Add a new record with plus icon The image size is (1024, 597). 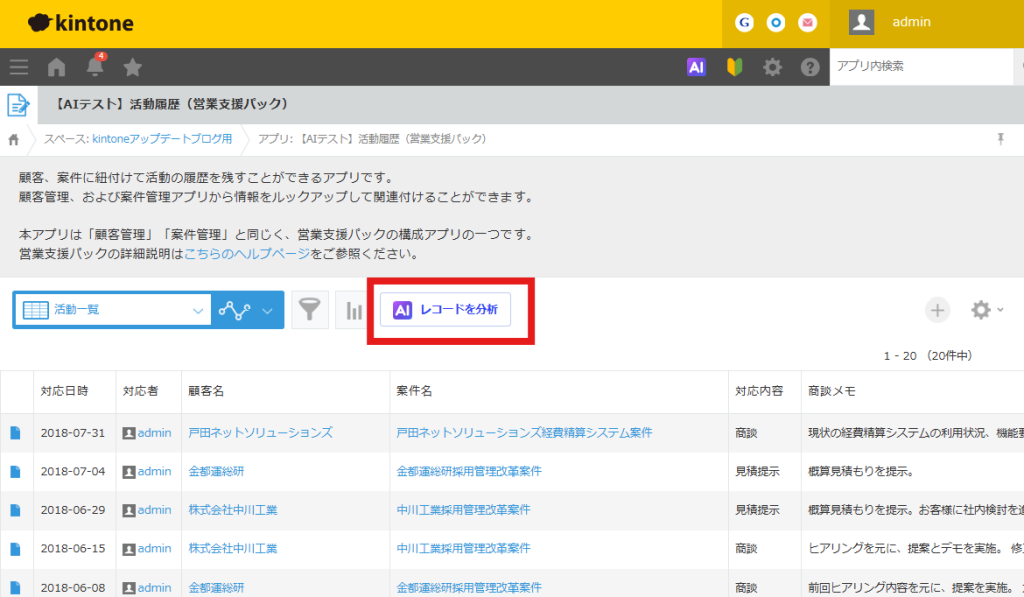(x=937, y=310)
